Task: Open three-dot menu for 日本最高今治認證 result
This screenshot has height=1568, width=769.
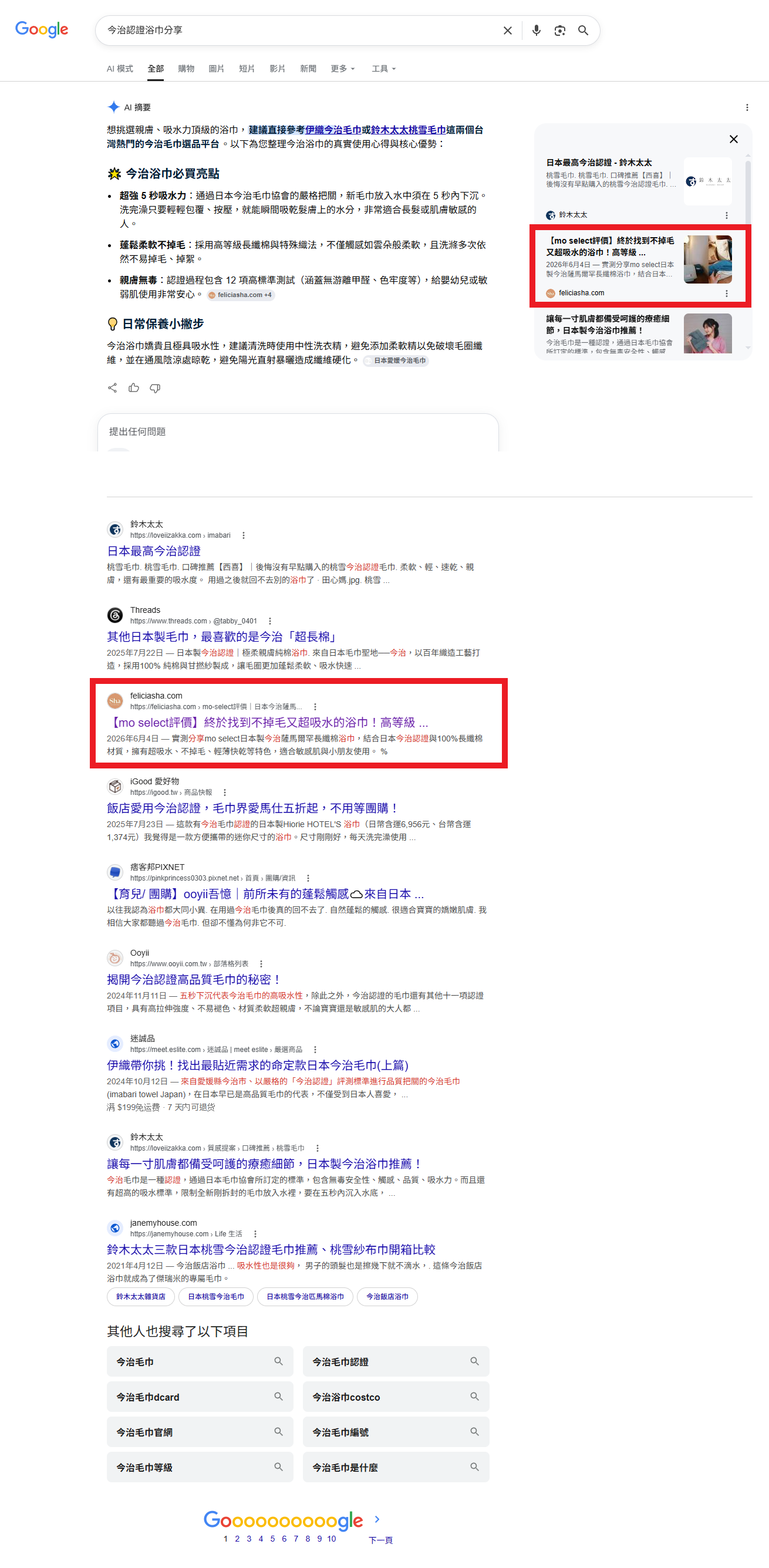Action: [244, 535]
